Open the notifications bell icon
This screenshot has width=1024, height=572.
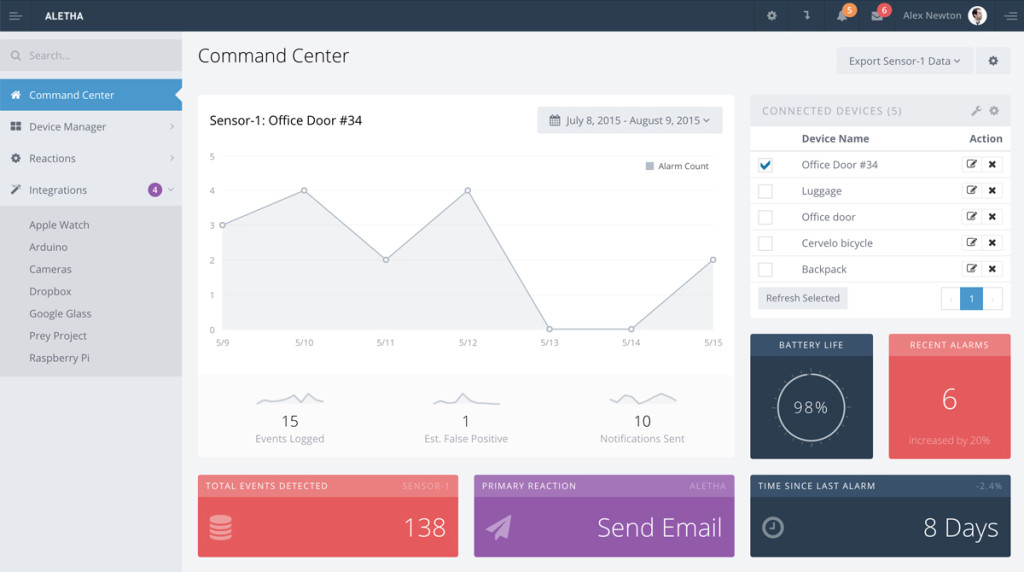(x=842, y=16)
